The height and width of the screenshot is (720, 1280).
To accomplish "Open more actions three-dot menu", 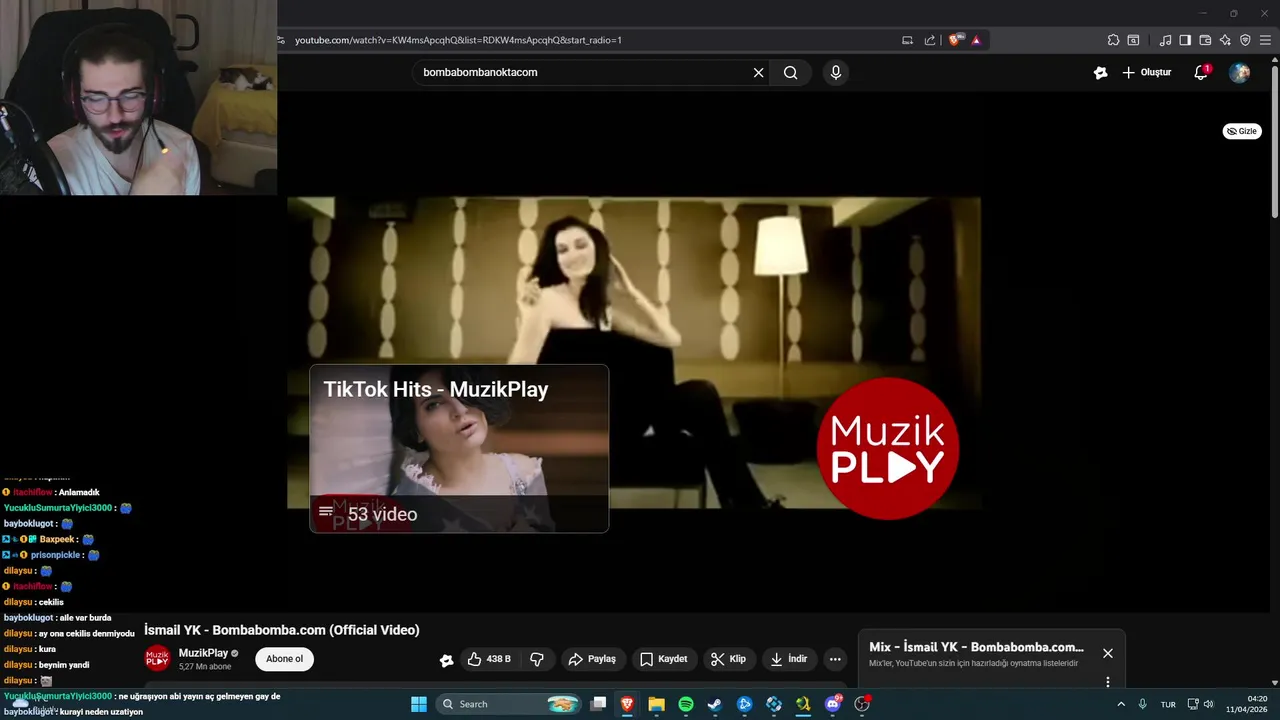I will 835,659.
